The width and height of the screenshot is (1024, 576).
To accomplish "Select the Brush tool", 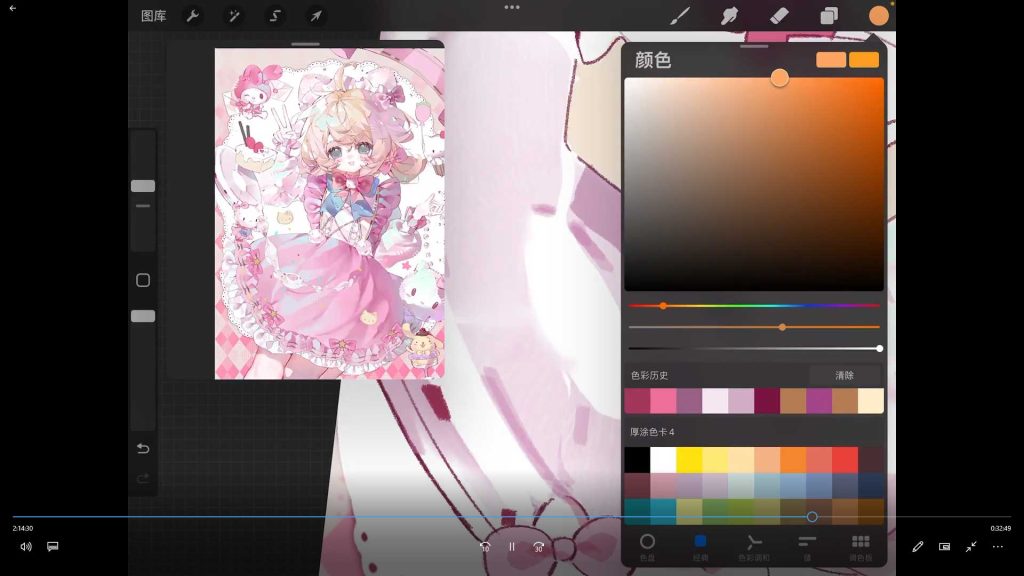I will click(x=680, y=16).
